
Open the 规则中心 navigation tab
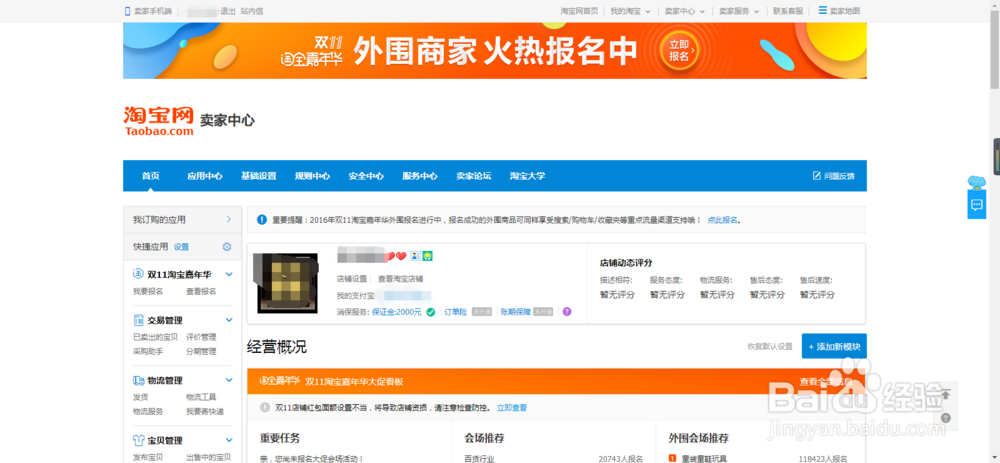click(x=312, y=176)
